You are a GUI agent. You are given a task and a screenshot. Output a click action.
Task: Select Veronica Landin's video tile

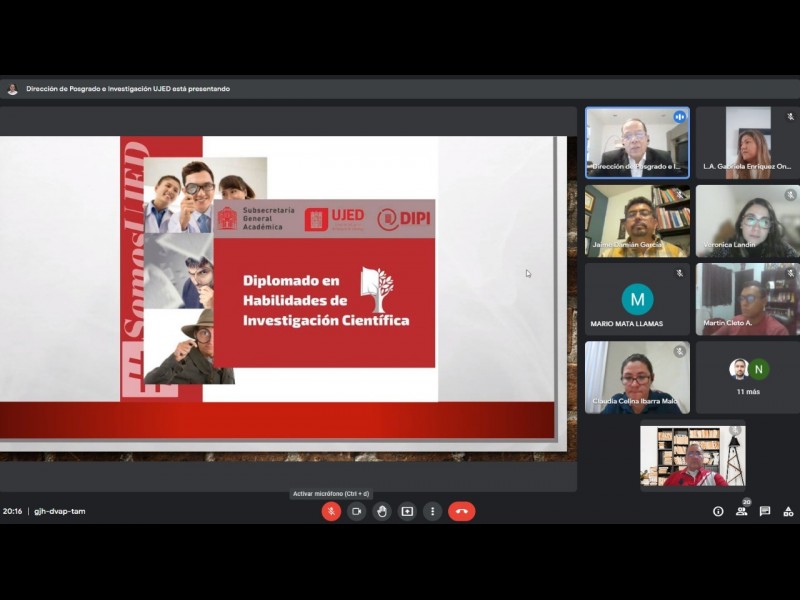click(748, 221)
